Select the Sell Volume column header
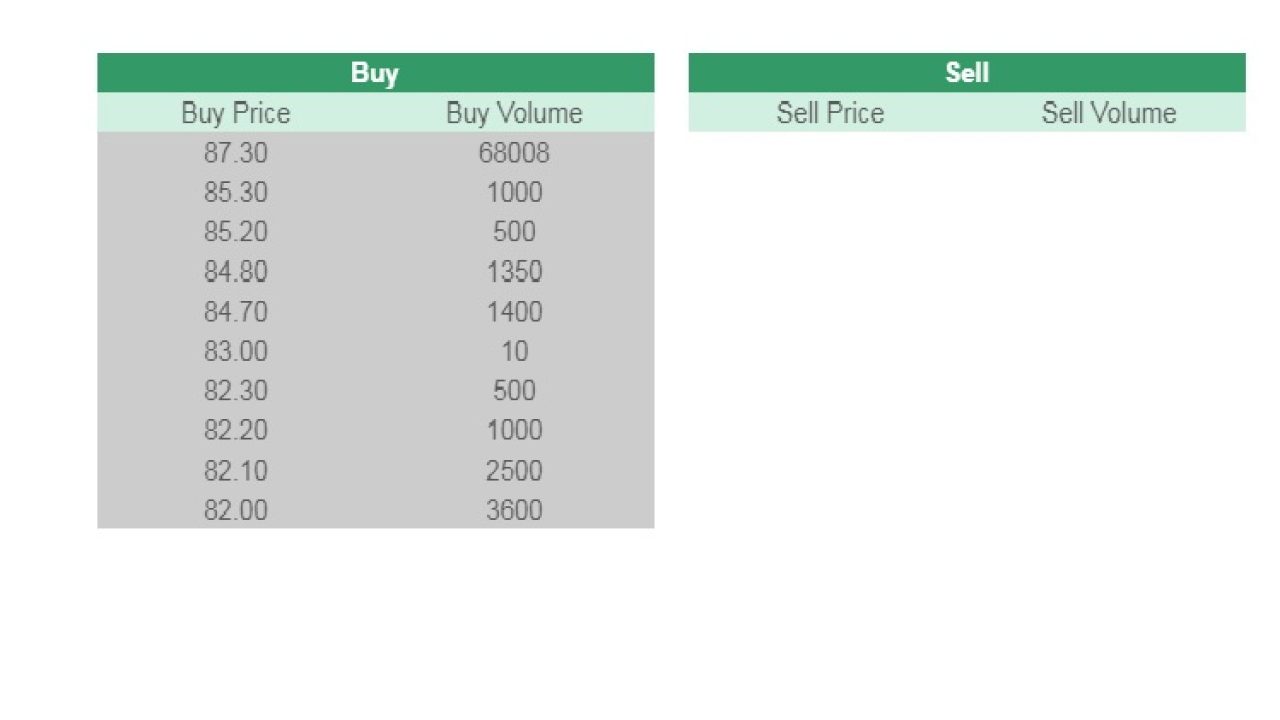 1108,113
